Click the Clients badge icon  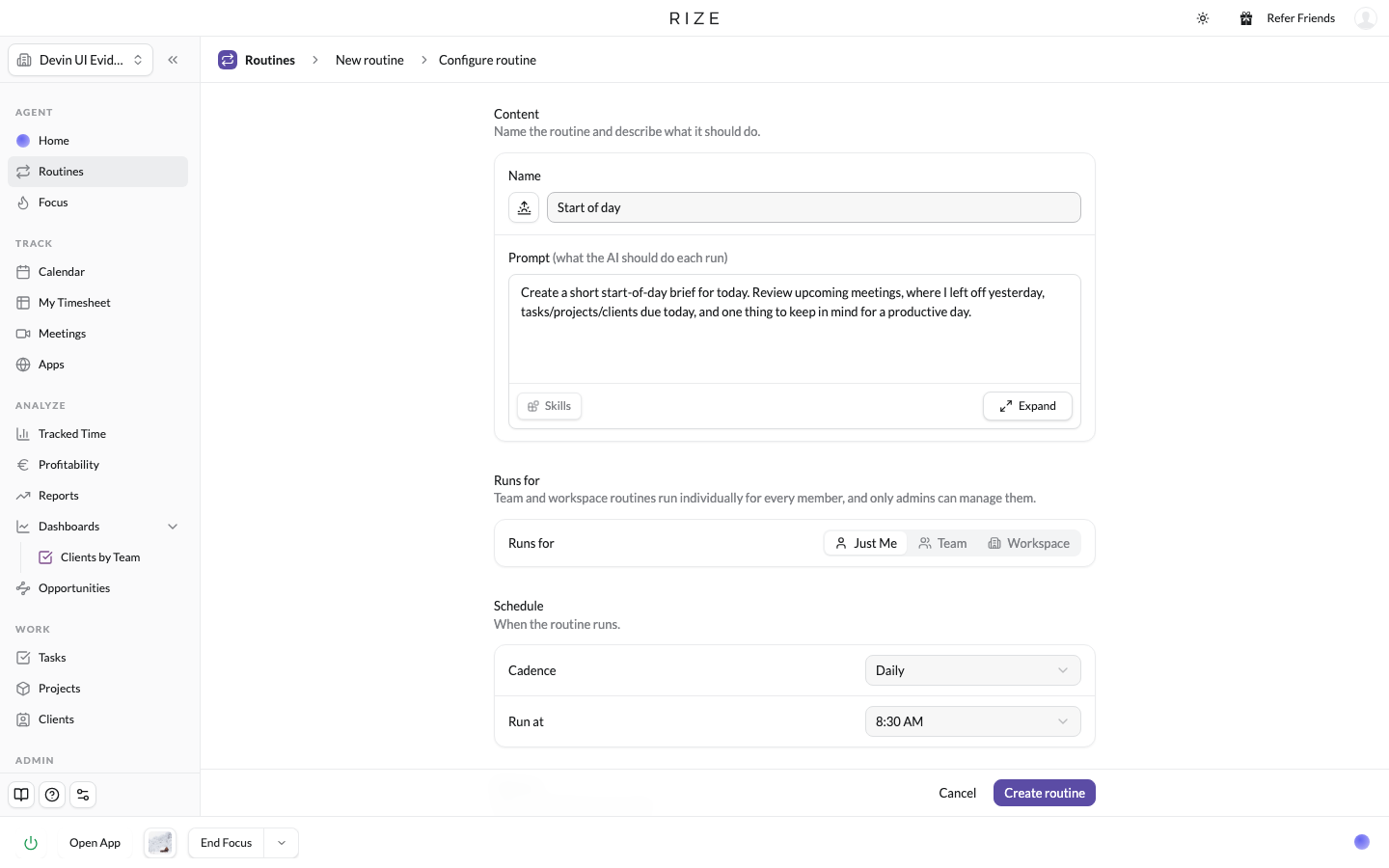23,719
